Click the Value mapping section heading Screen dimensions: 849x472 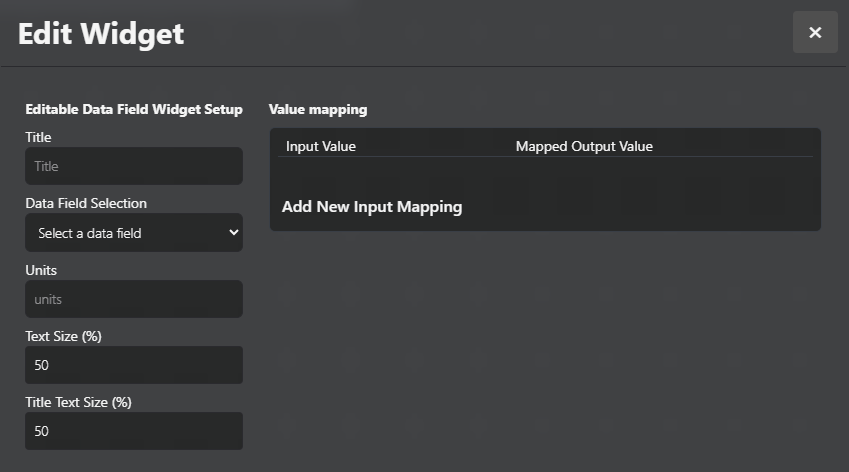318,109
